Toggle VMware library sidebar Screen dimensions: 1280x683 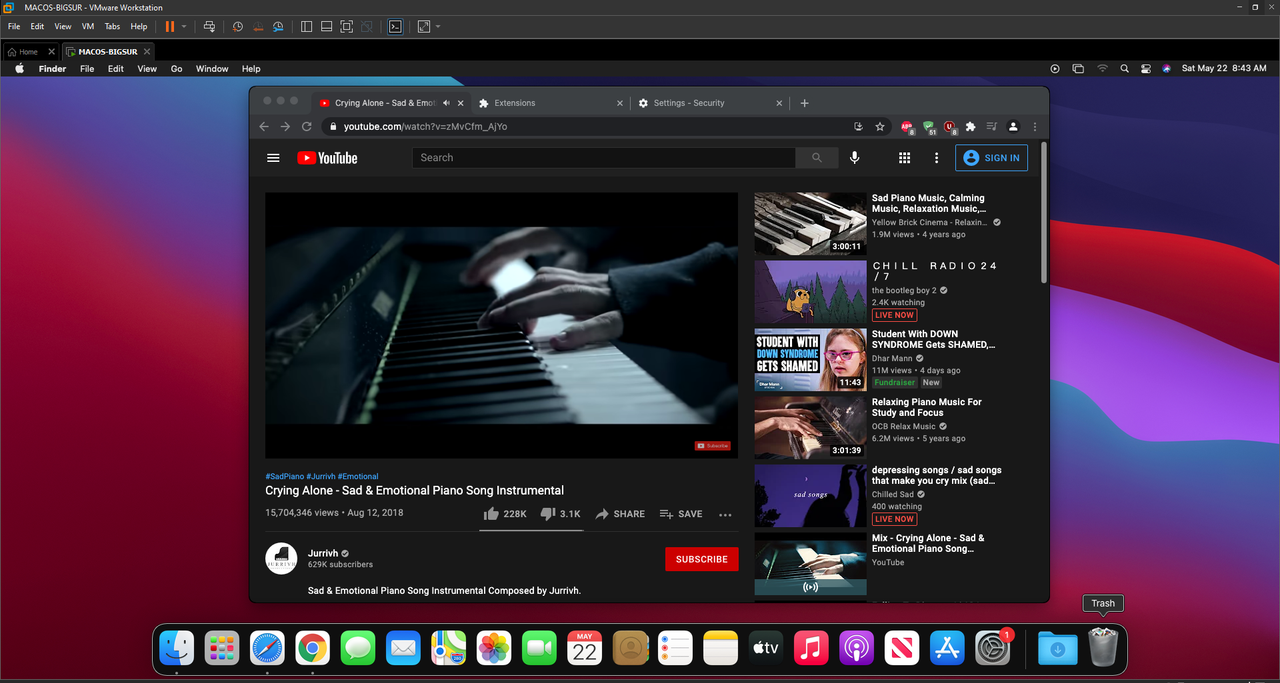pyautogui.click(x=307, y=27)
